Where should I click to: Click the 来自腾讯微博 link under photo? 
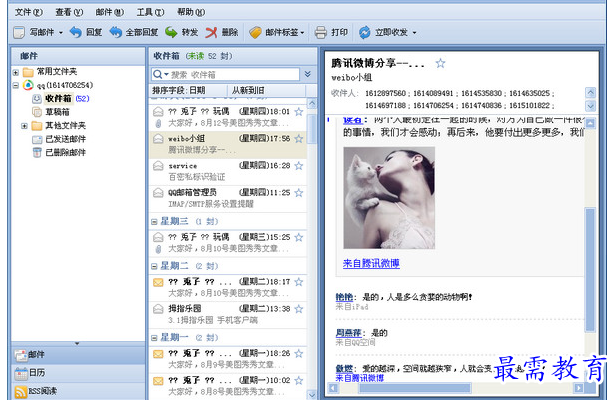point(371,264)
